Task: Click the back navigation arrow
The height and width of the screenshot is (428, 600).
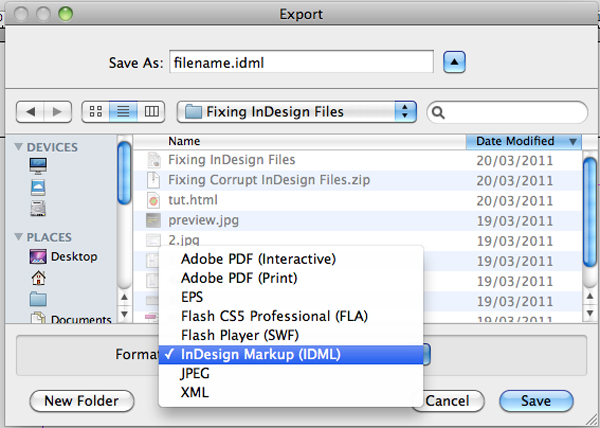Action: tap(30, 112)
